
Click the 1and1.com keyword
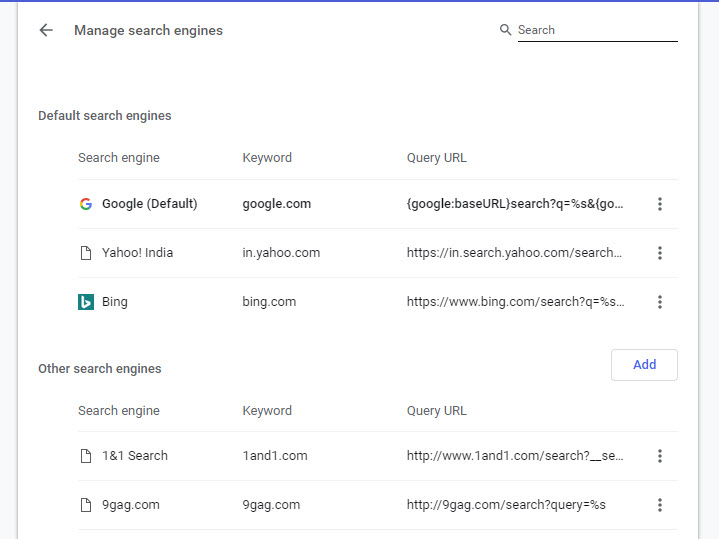click(x=275, y=456)
